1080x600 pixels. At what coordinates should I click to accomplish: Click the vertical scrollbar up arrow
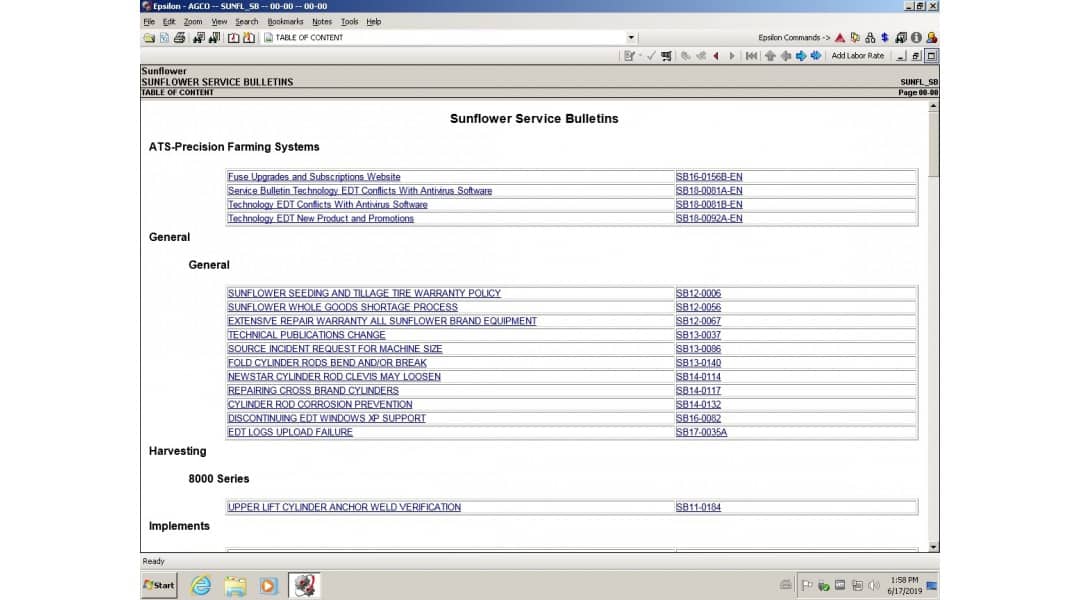(x=933, y=107)
